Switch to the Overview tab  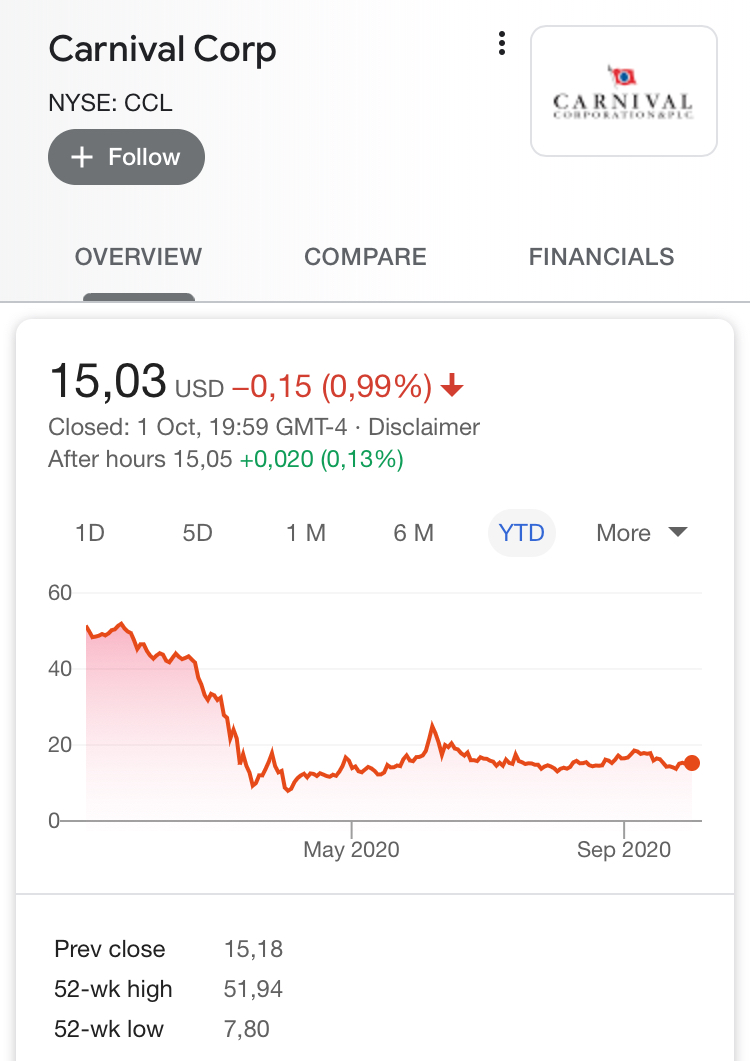coord(138,257)
